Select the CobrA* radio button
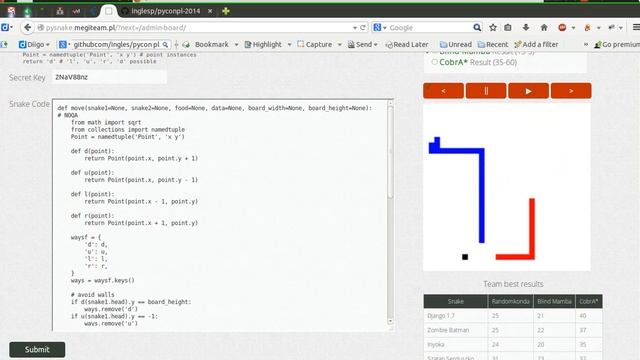This screenshot has width=640, height=360. click(x=434, y=62)
